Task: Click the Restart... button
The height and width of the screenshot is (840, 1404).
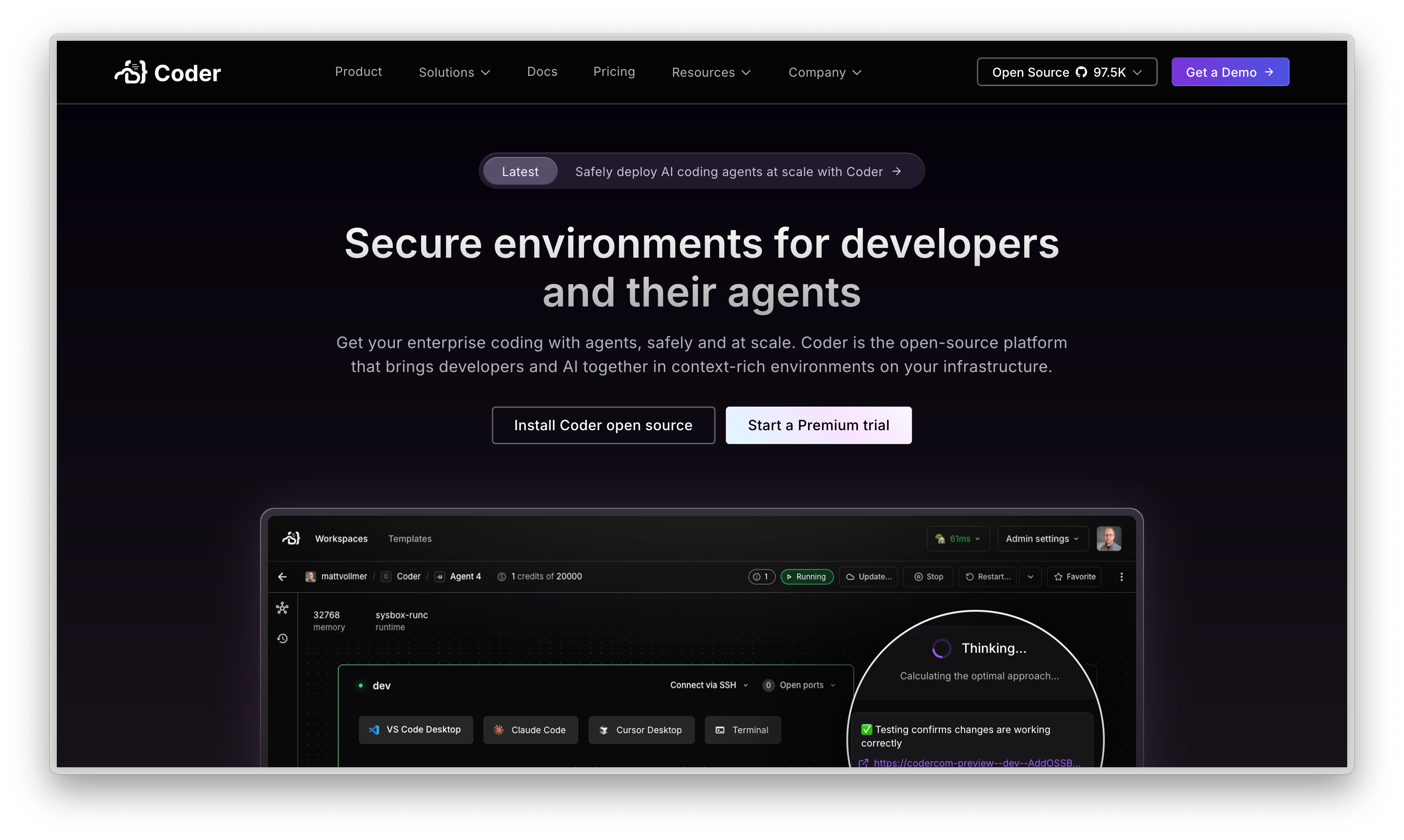Action: 987,577
